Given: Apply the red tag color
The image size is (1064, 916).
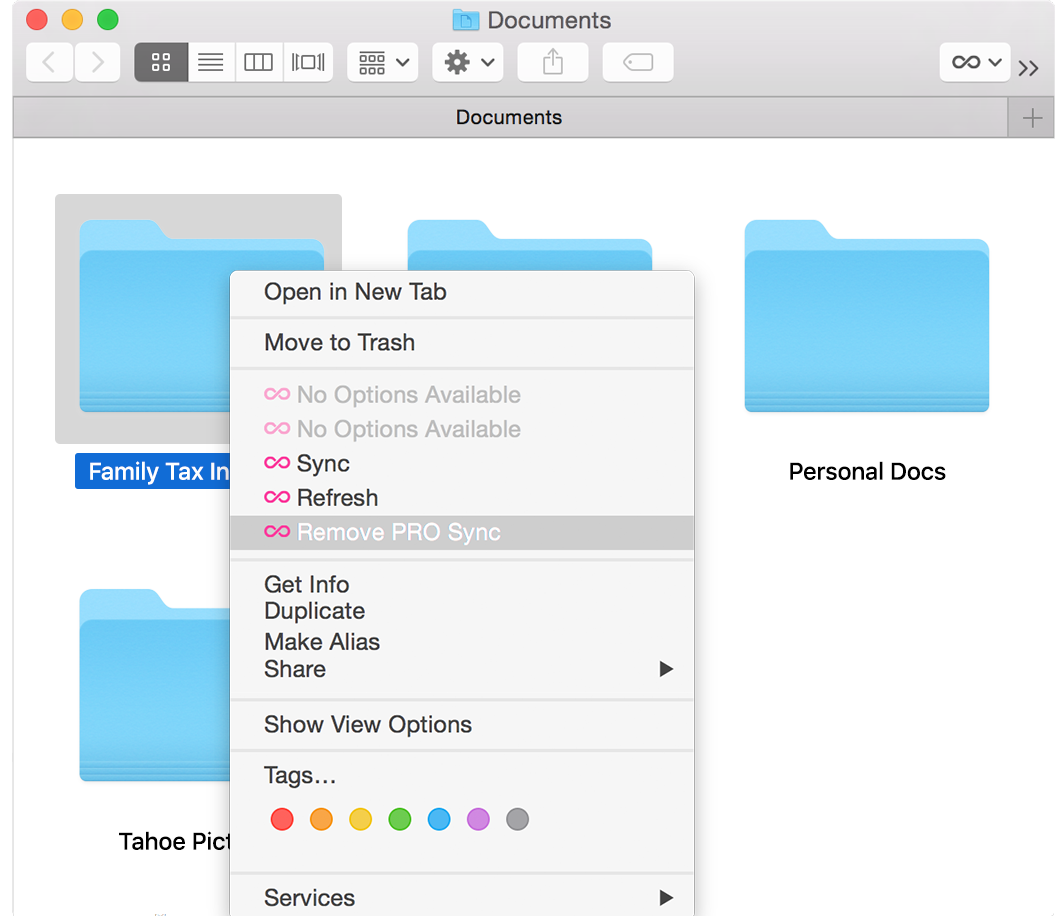Looking at the screenshot, I should pos(282,820).
